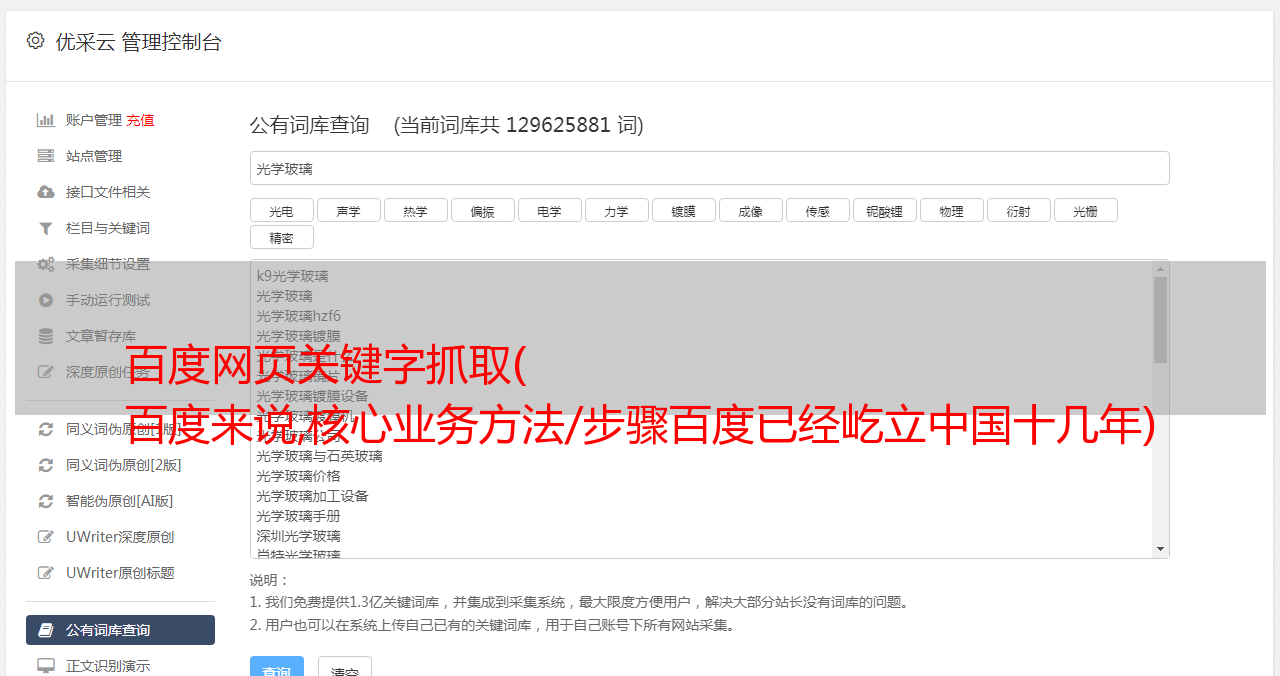Click the database icon for 文章暂存库
The image size is (1280, 676).
[x=45, y=336]
